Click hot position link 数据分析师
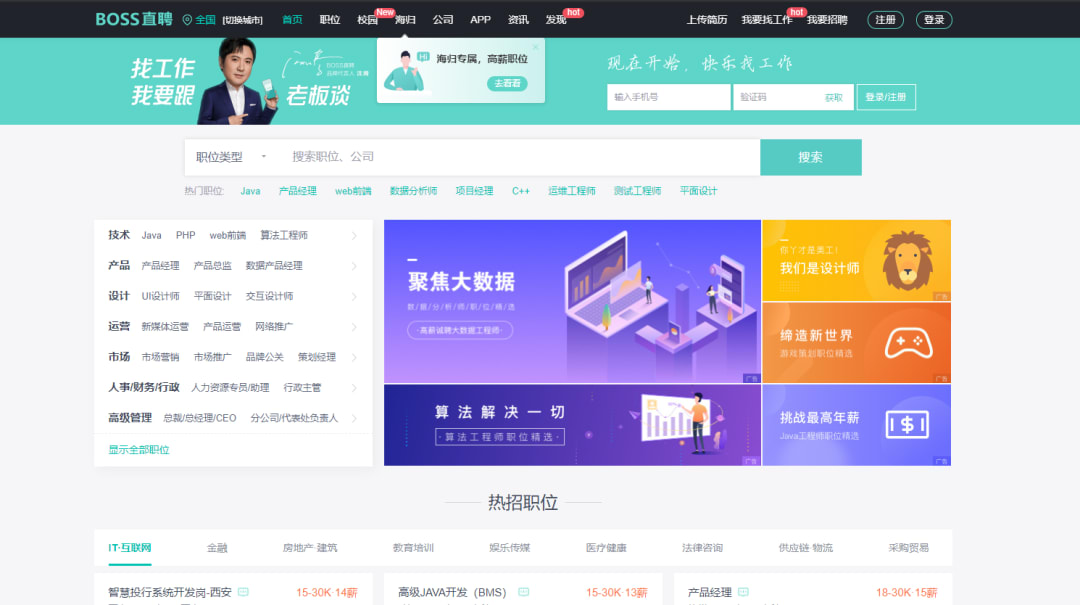This screenshot has width=1080, height=605. tap(413, 191)
